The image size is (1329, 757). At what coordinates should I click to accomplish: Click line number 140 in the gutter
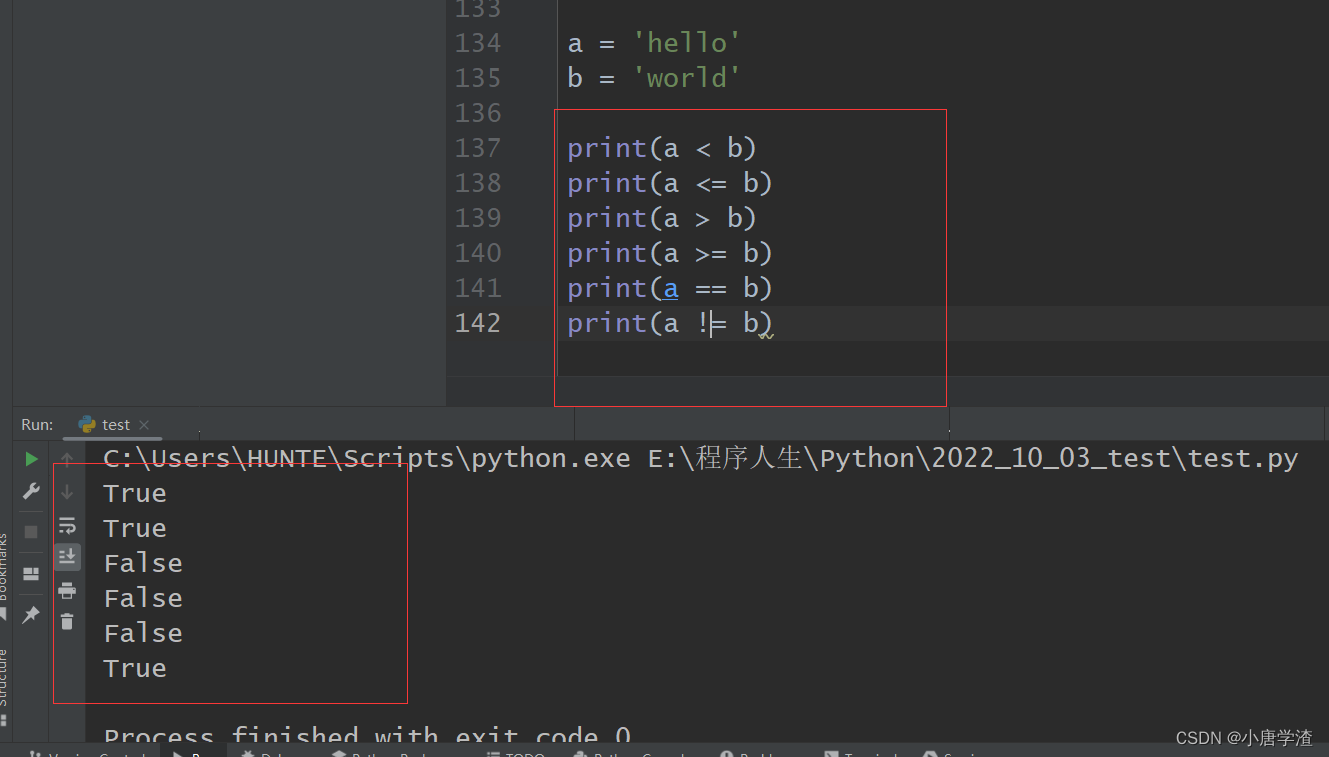(x=478, y=253)
